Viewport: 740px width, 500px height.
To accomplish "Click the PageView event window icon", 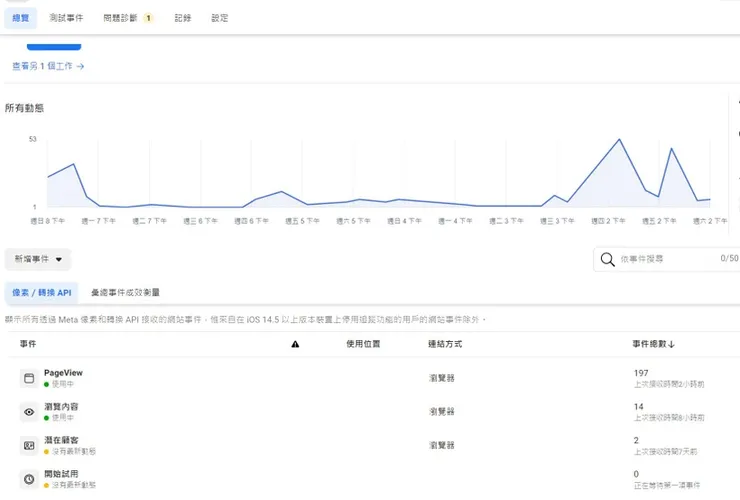I will coord(29,378).
